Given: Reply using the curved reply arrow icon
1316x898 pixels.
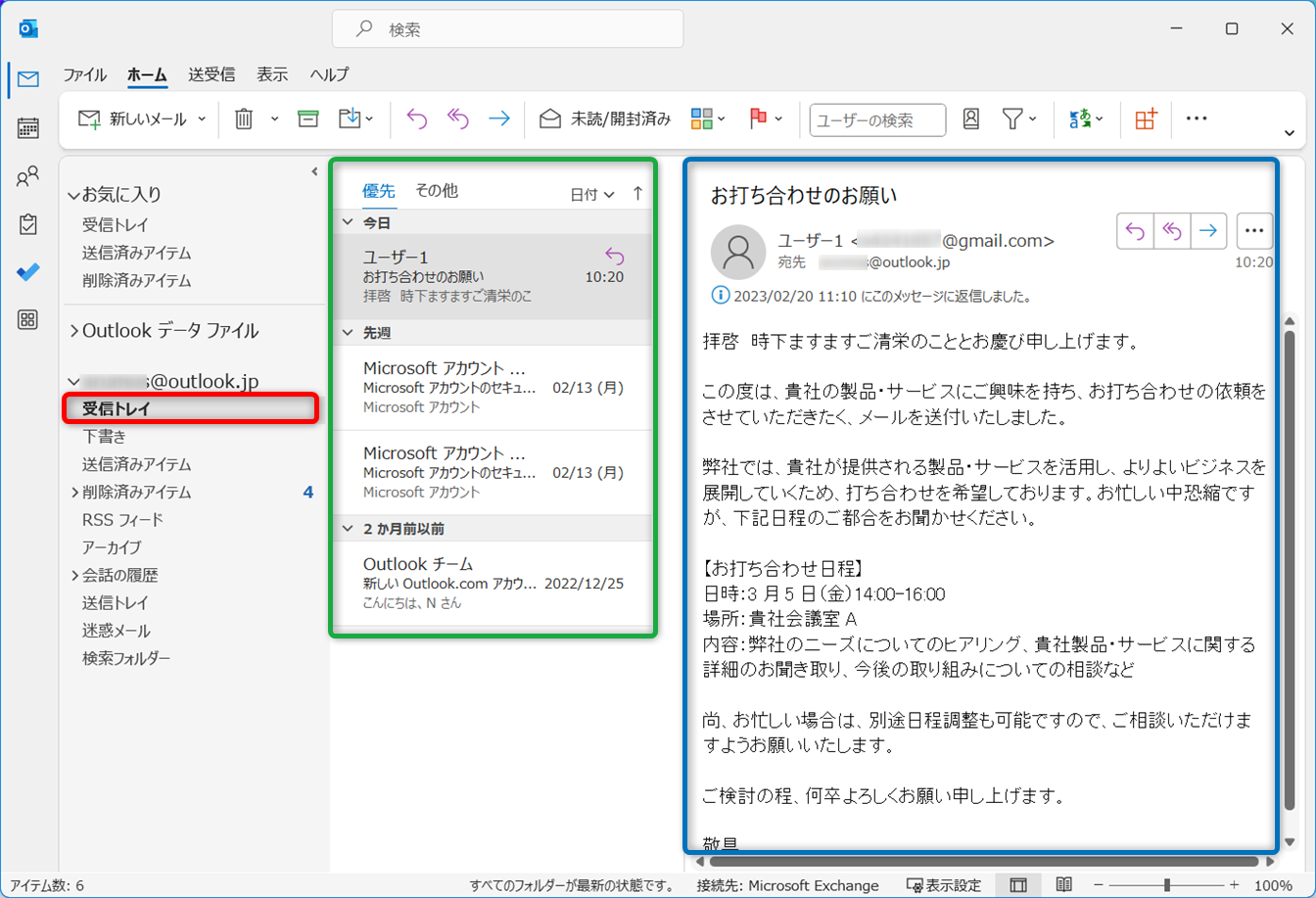Looking at the screenshot, I should point(416,118).
